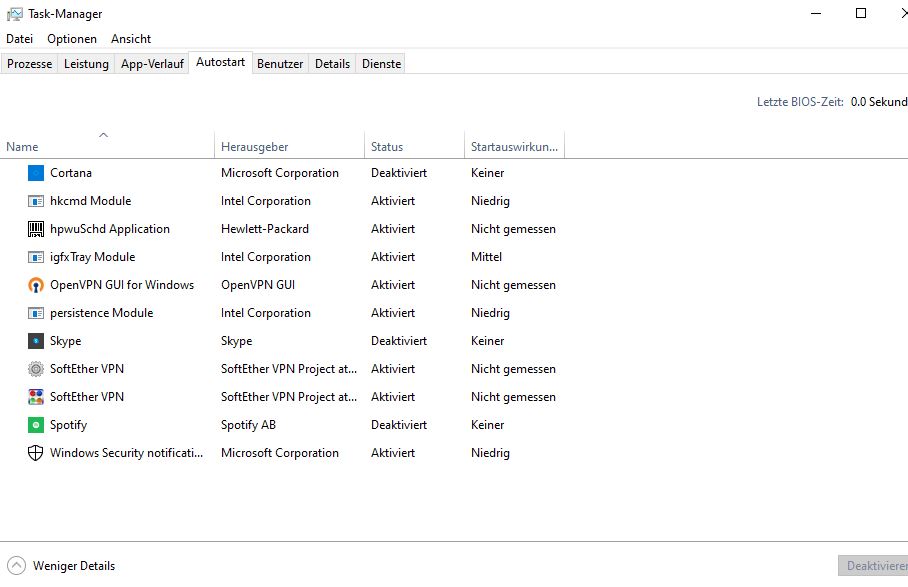Switch to the Details tab

(332, 64)
